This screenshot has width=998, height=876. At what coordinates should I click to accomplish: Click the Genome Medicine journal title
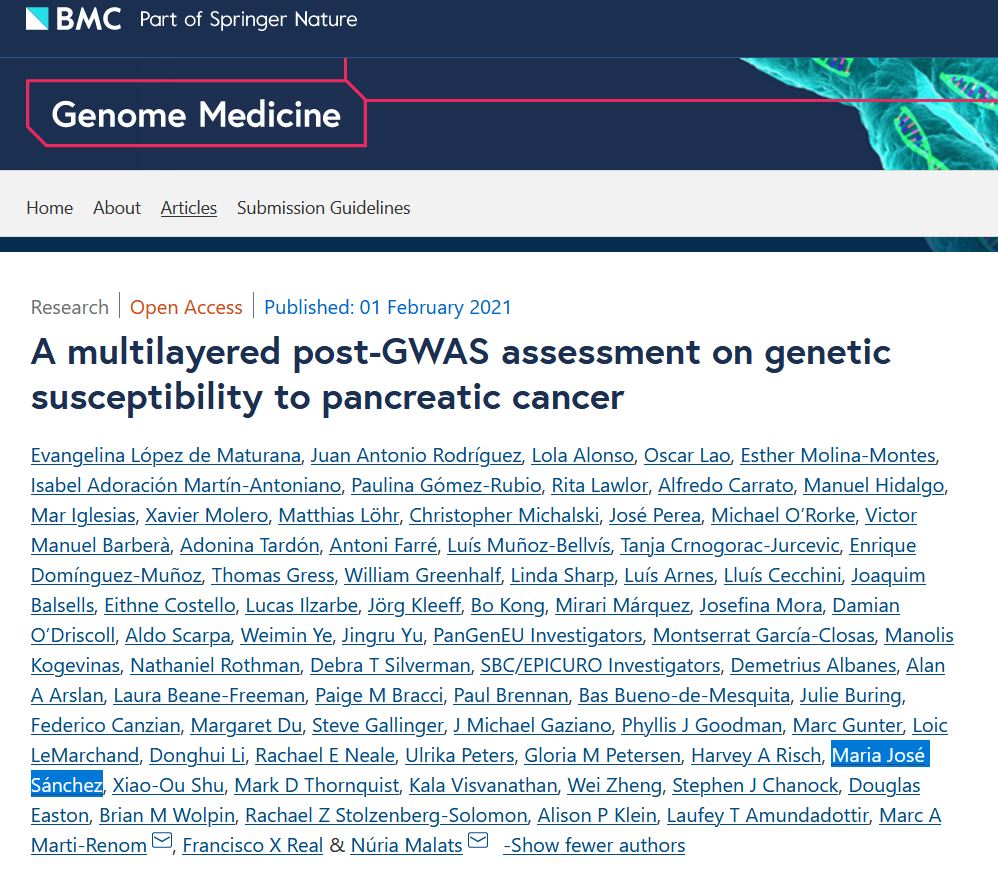point(196,115)
